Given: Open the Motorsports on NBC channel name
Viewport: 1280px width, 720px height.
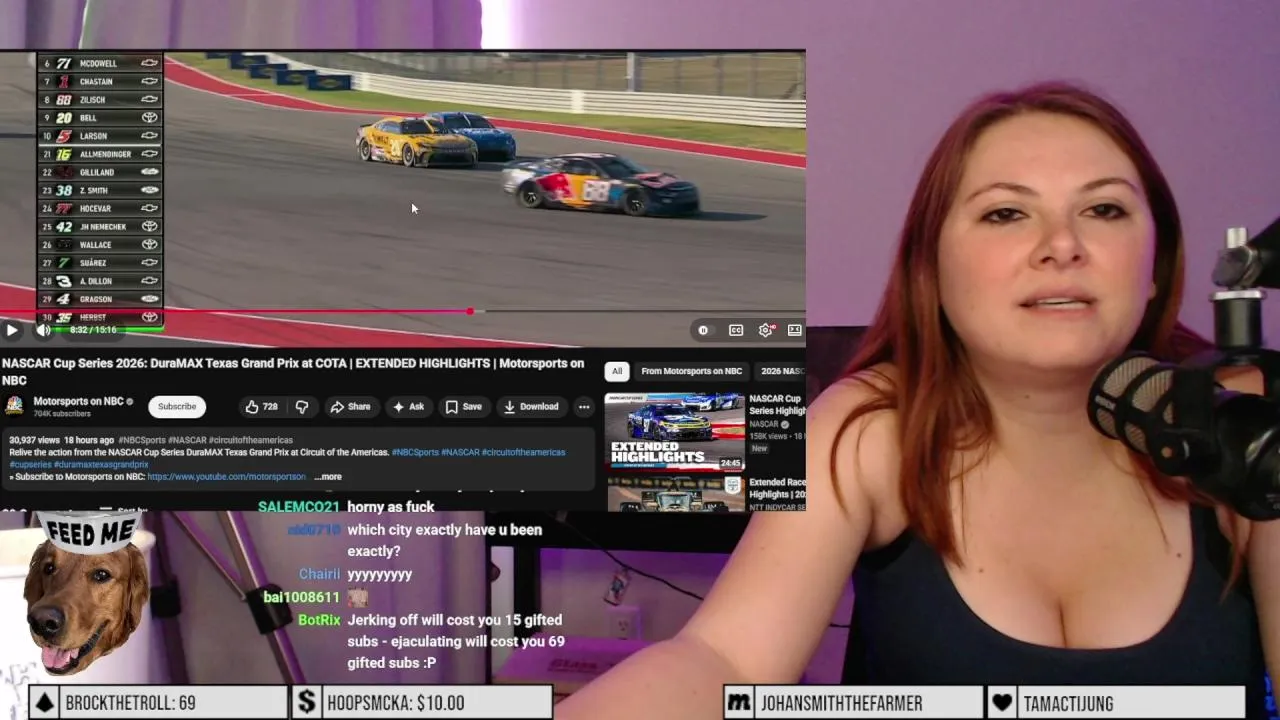Looking at the screenshot, I should coord(78,401).
